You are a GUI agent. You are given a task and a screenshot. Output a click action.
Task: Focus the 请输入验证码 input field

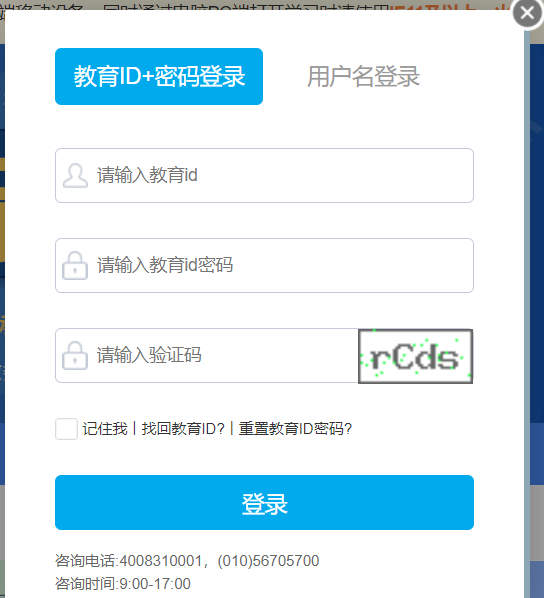click(207, 355)
